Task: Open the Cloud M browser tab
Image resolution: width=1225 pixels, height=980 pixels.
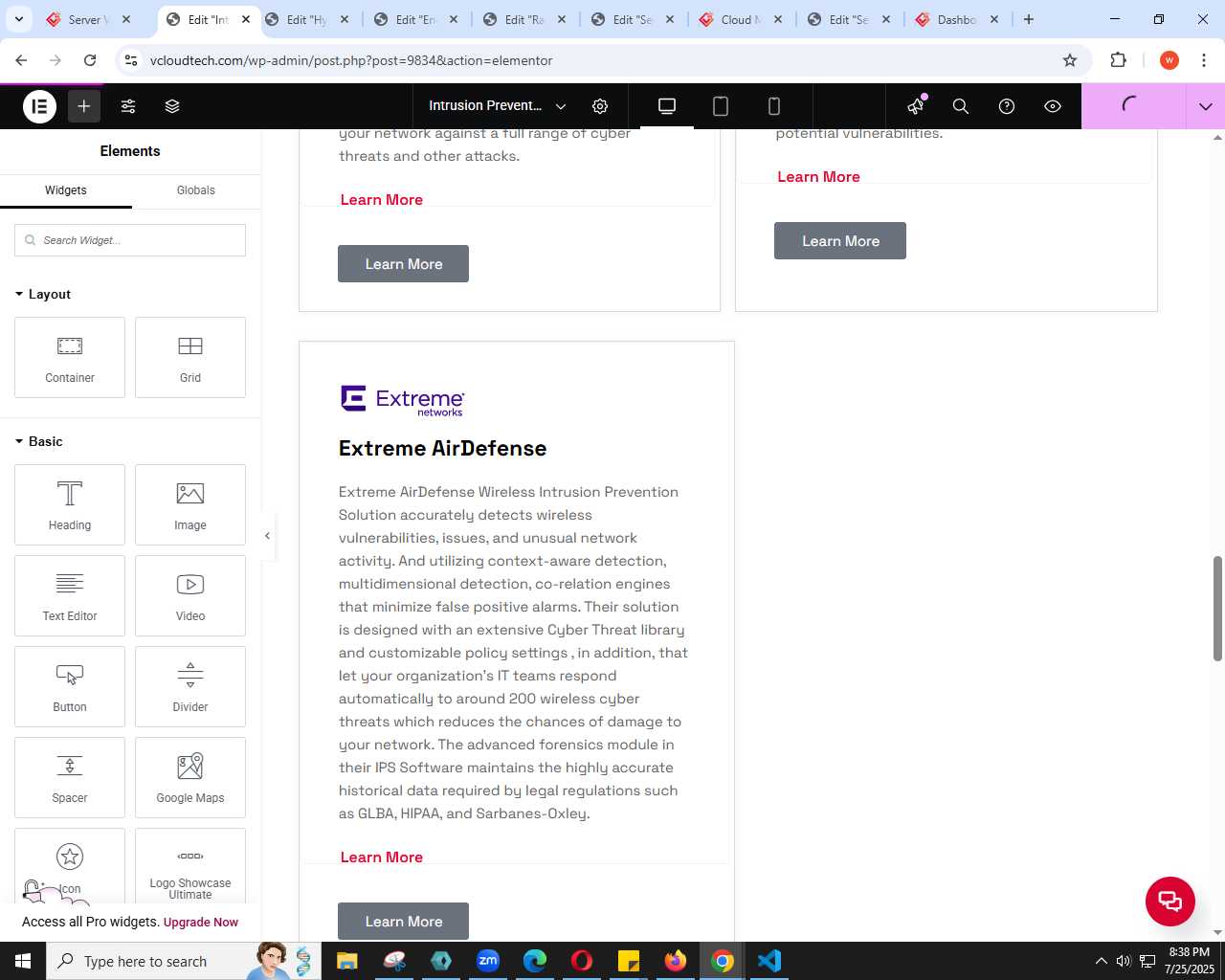Action: tap(743, 19)
